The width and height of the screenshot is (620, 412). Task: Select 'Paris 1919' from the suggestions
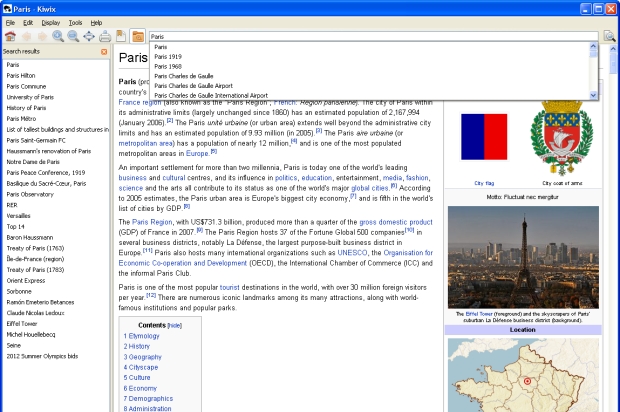click(x=168, y=56)
